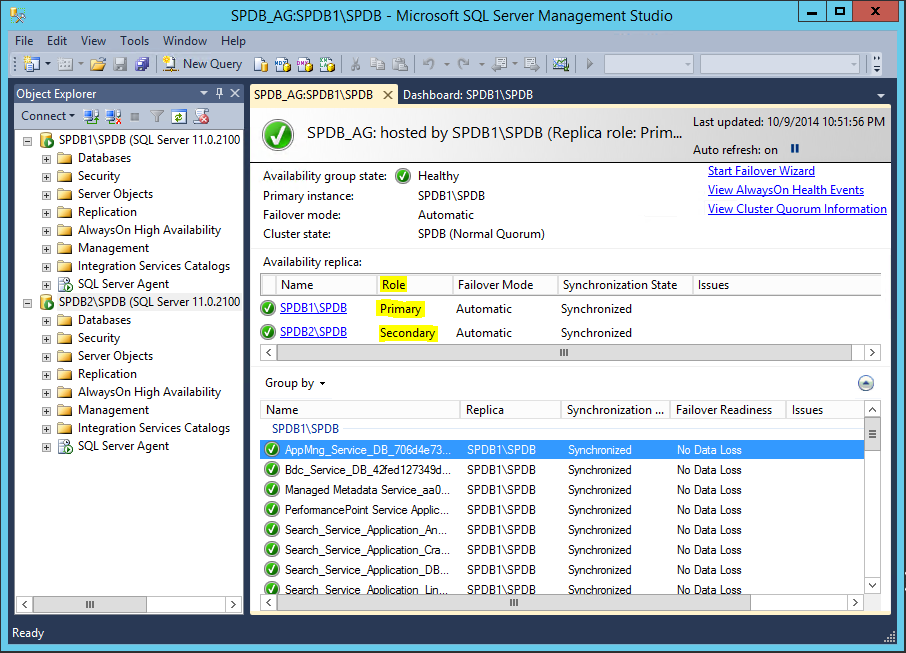Click Disconnect icon in Object Explorer
This screenshot has width=906, height=653.
[x=113, y=117]
